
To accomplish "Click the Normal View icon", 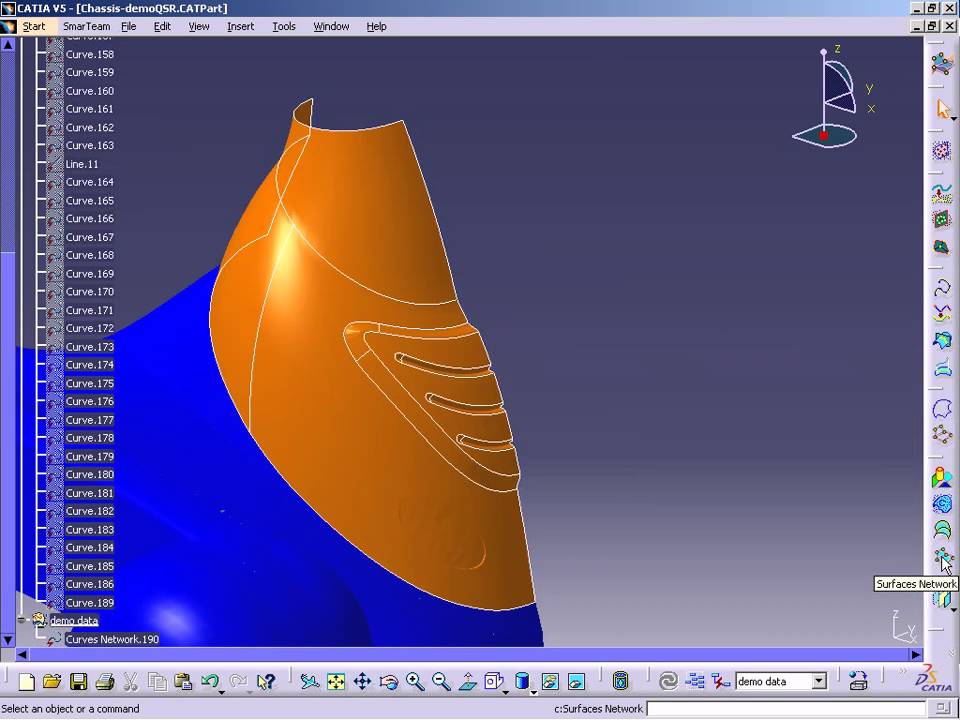I will click(x=468, y=681).
